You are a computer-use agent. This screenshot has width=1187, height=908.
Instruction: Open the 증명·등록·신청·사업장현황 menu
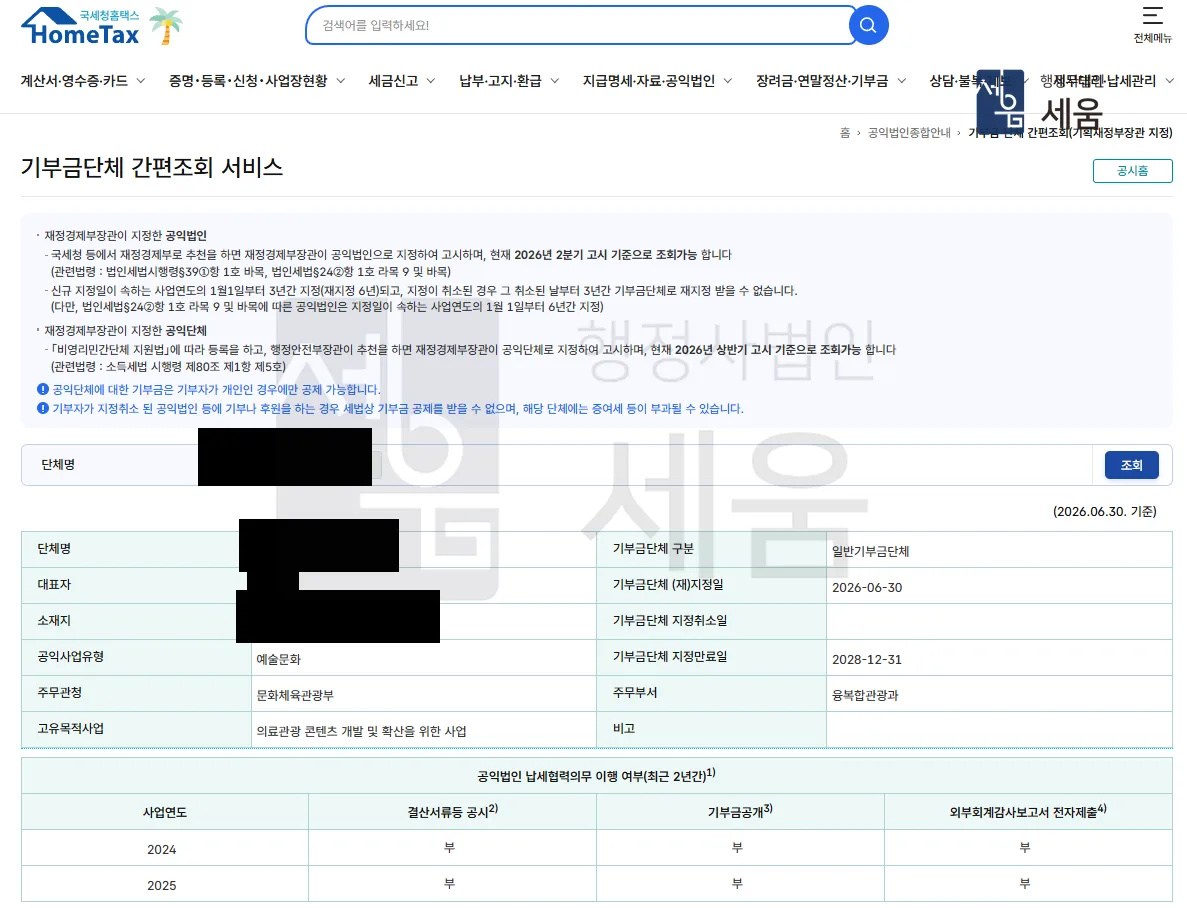click(x=248, y=81)
